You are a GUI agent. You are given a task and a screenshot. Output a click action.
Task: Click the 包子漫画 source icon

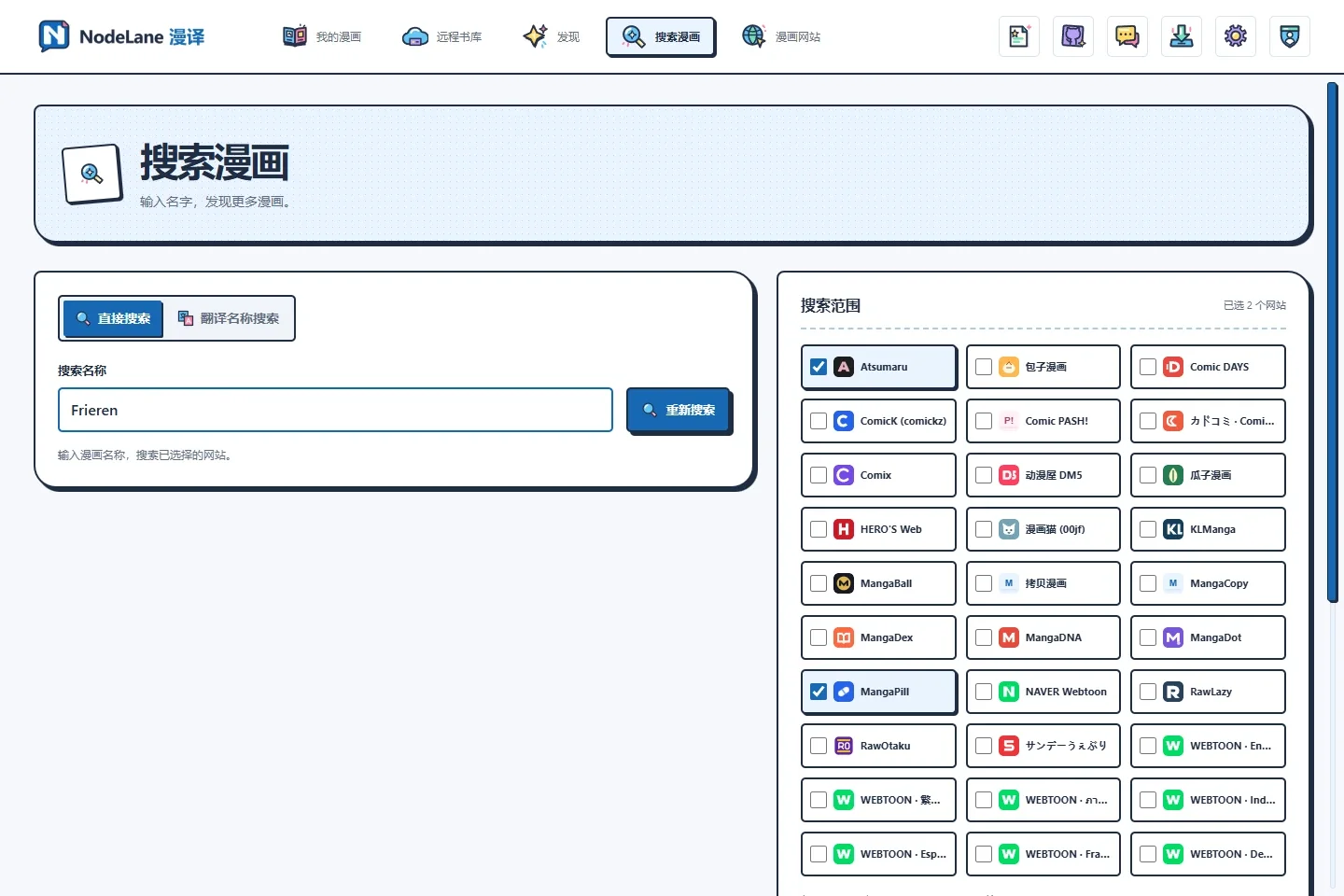pyautogui.click(x=1009, y=367)
